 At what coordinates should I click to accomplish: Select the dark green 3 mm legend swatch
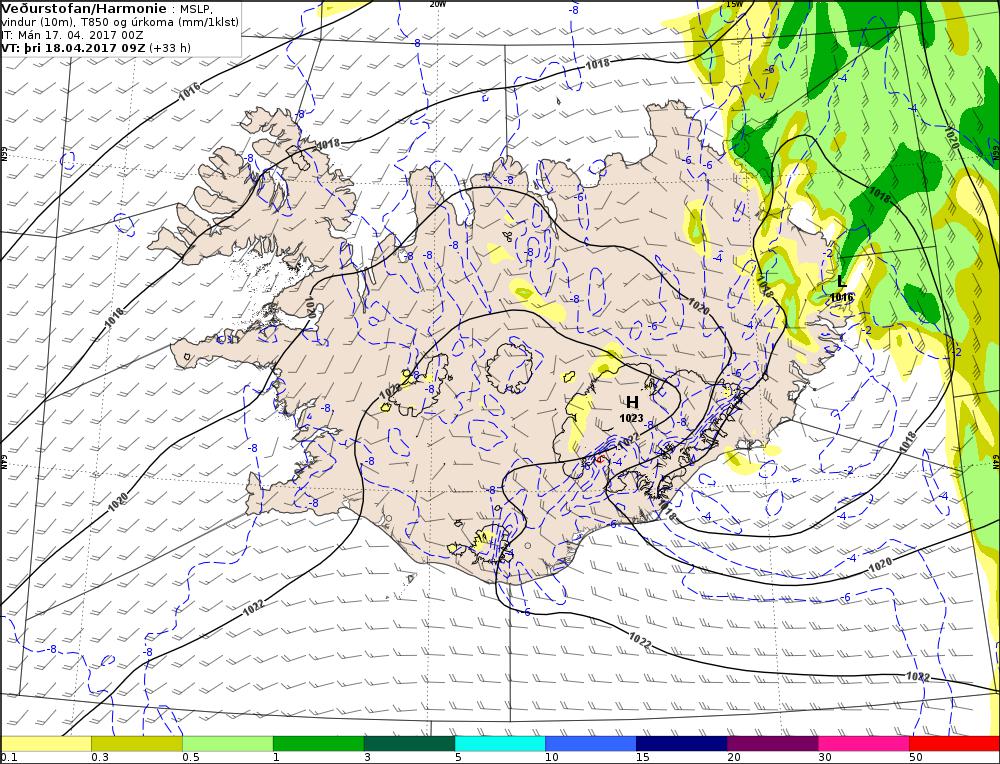(409, 744)
